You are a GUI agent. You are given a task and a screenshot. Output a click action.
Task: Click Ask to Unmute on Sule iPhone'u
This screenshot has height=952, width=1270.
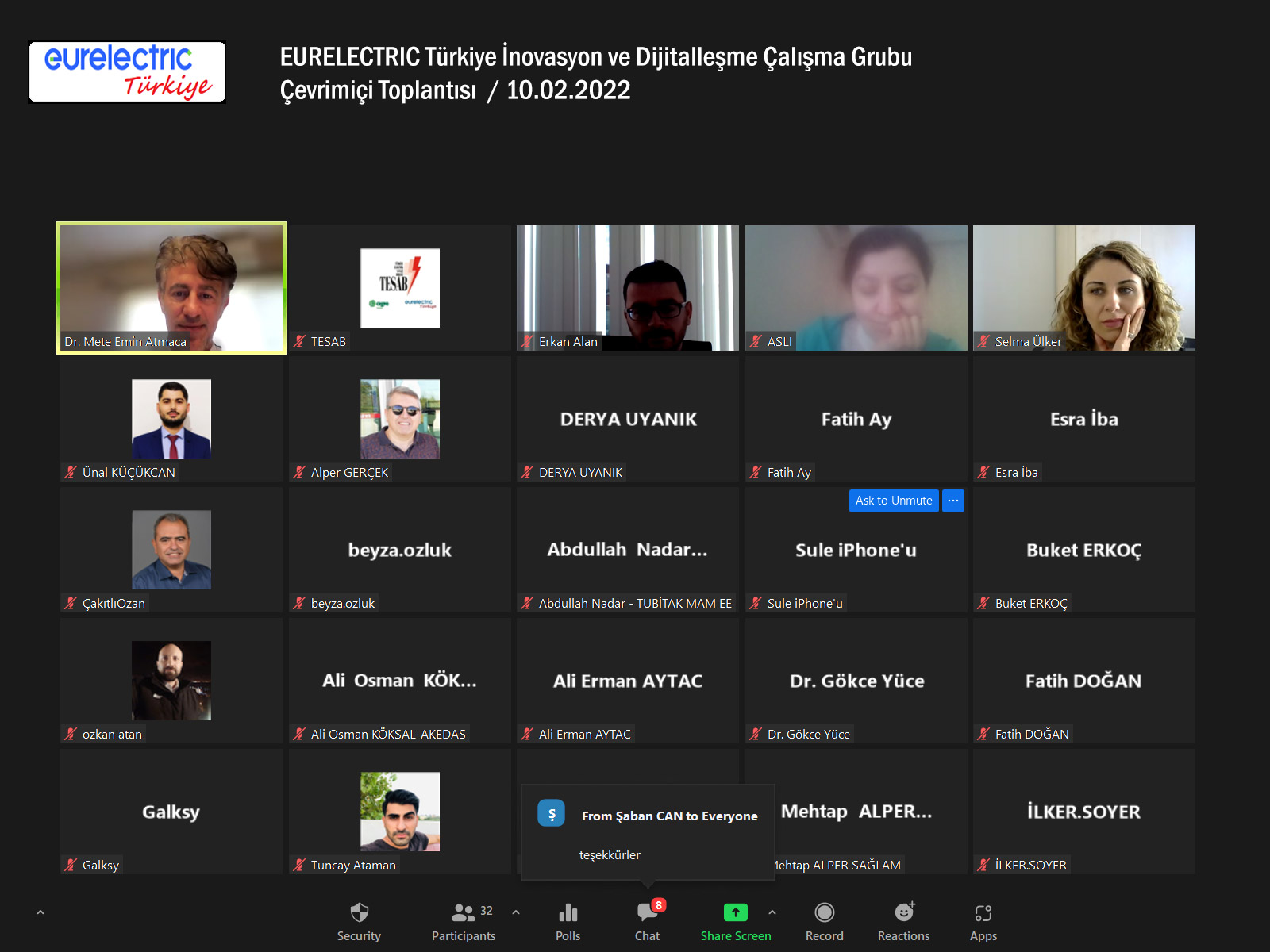pyautogui.click(x=893, y=501)
